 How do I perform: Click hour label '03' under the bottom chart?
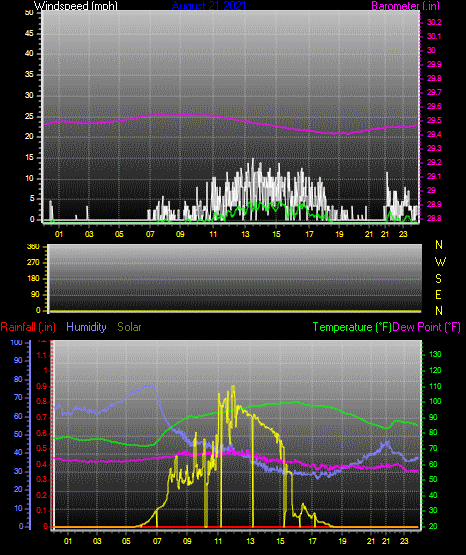97,541
